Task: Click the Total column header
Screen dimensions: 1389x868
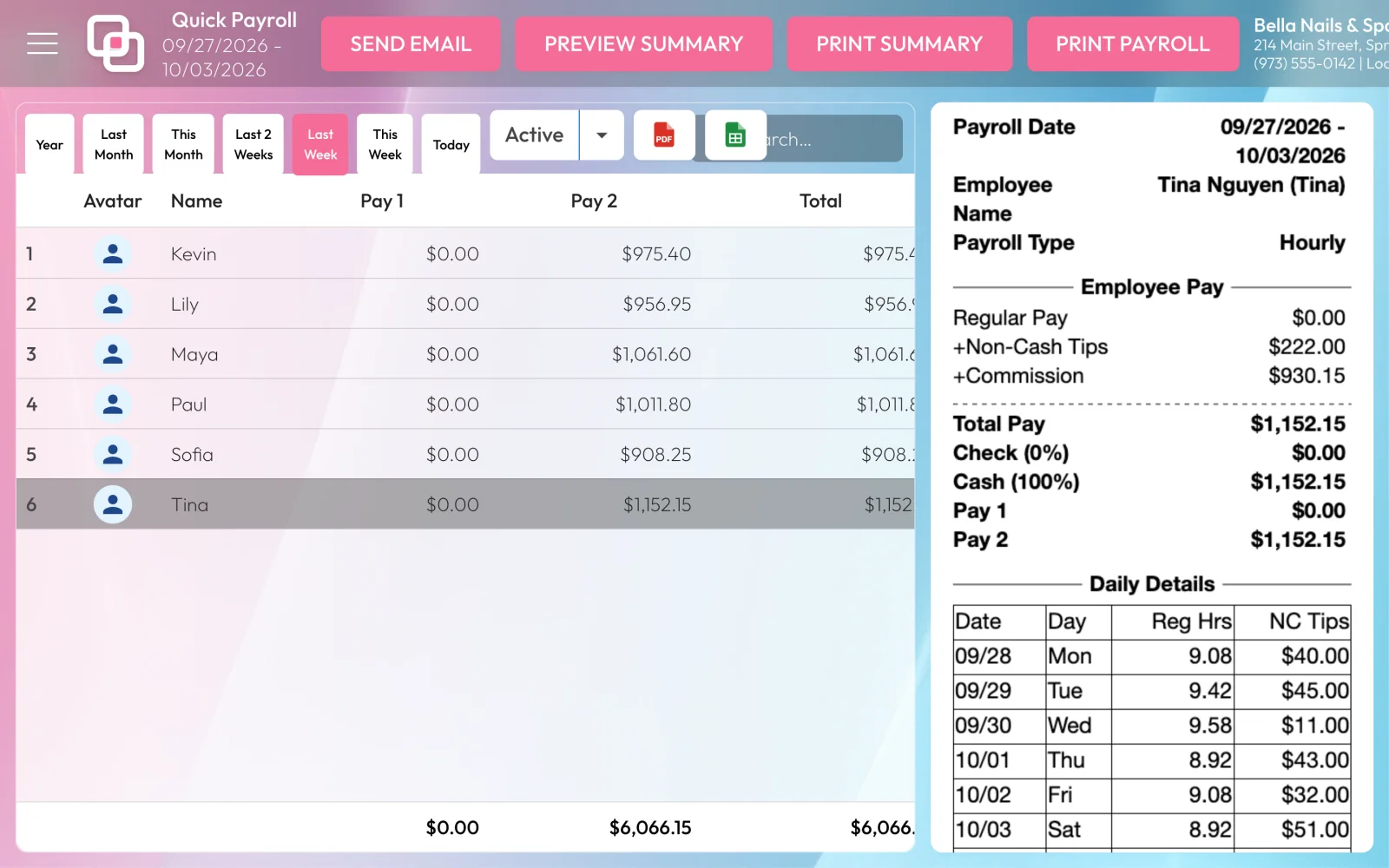Action: coord(820,201)
